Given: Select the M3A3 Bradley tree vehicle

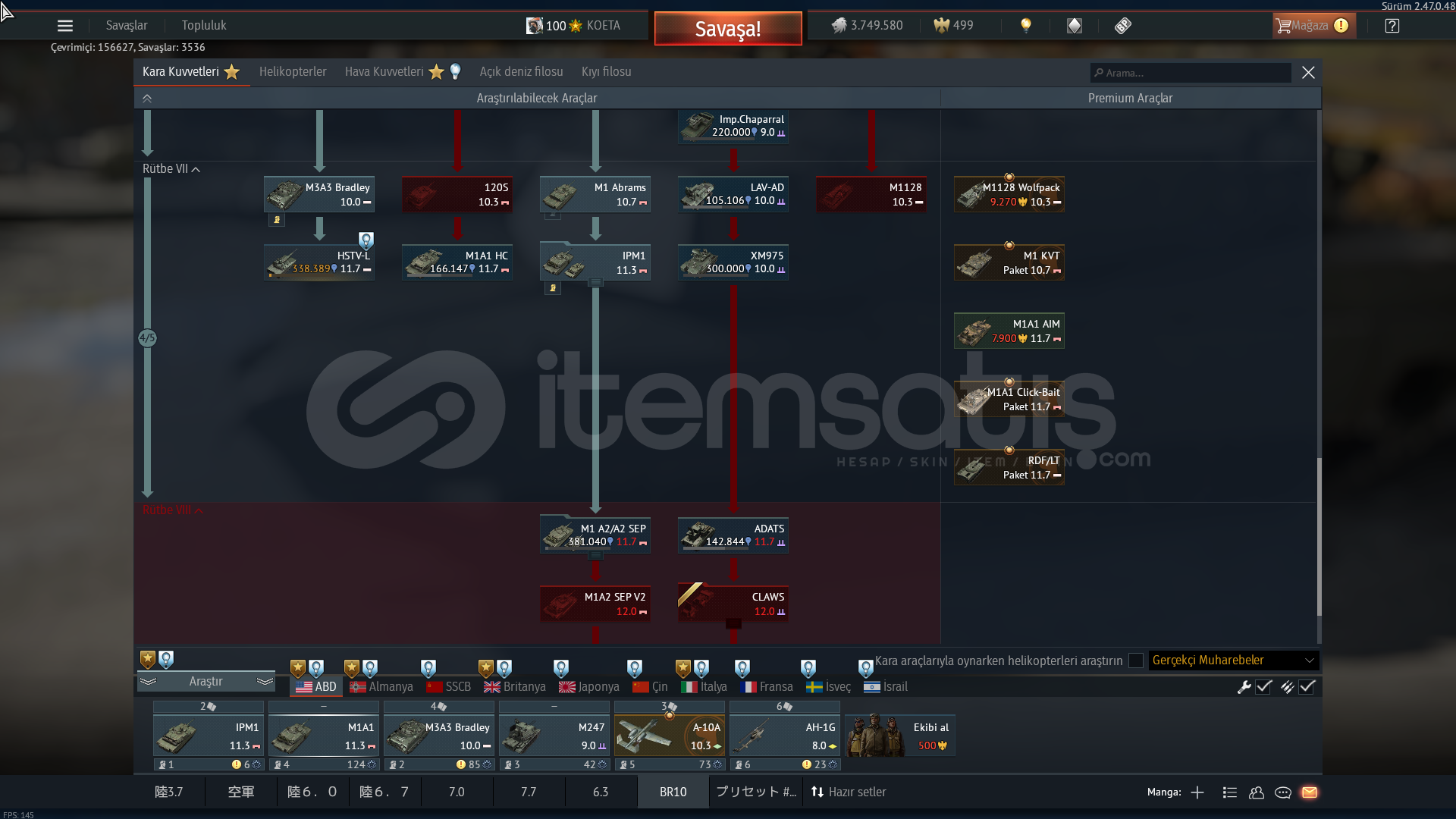Looking at the screenshot, I should pos(319,194).
